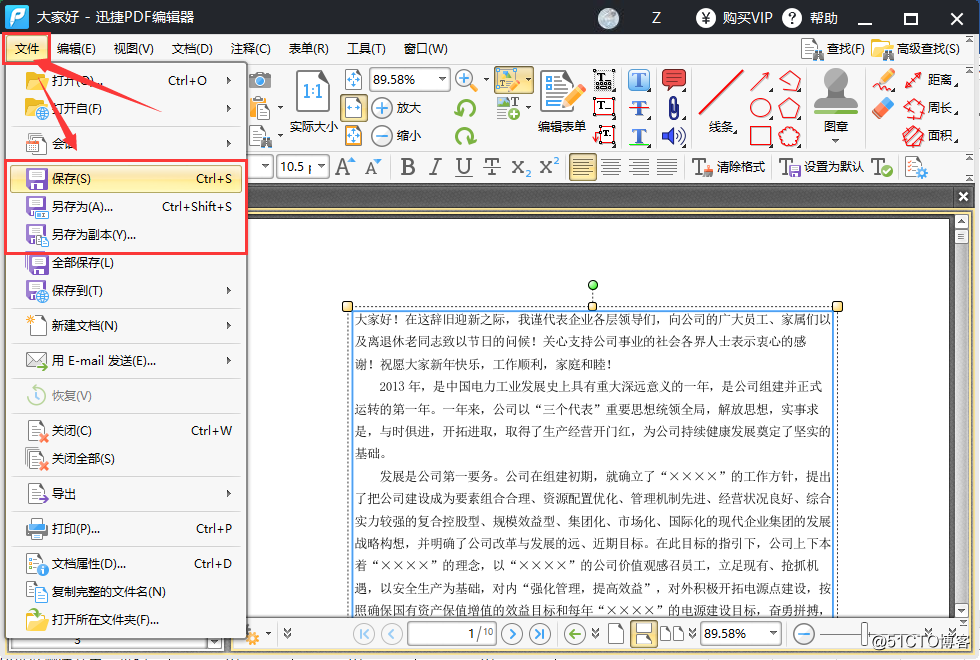Select the 线条 line tool
This screenshot has height=660, width=980.
721,101
